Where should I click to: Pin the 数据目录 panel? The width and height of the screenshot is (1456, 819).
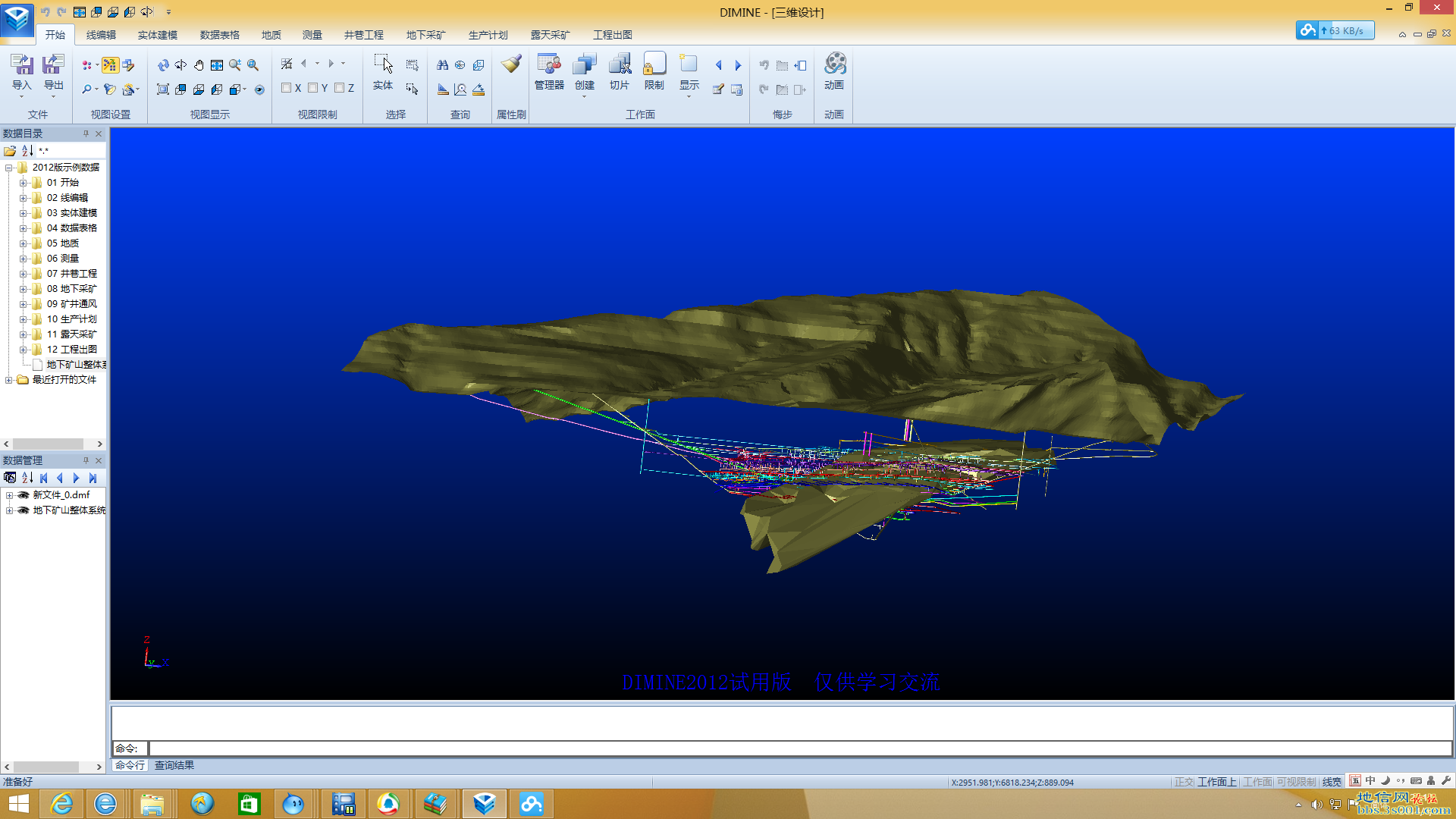[x=86, y=133]
